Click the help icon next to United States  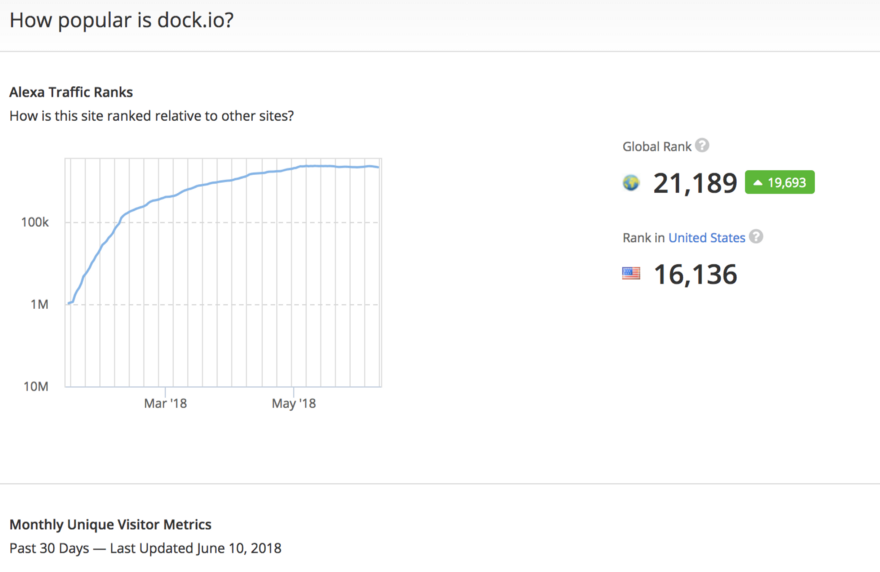[x=756, y=237]
